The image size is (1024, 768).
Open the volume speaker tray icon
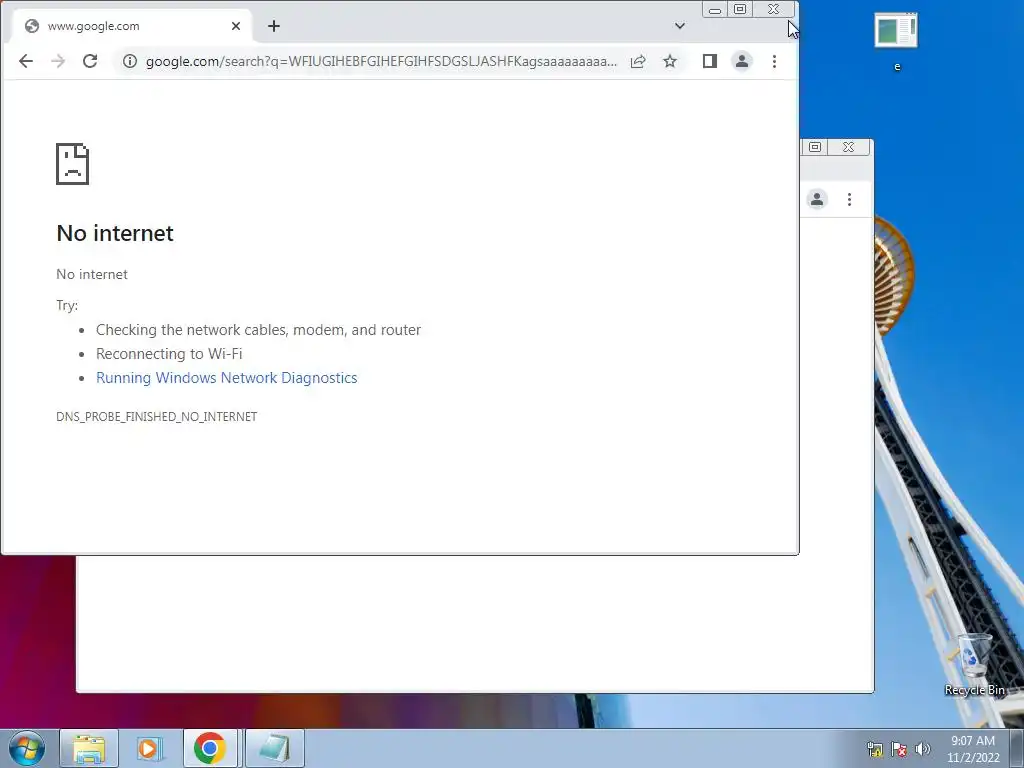click(x=923, y=749)
